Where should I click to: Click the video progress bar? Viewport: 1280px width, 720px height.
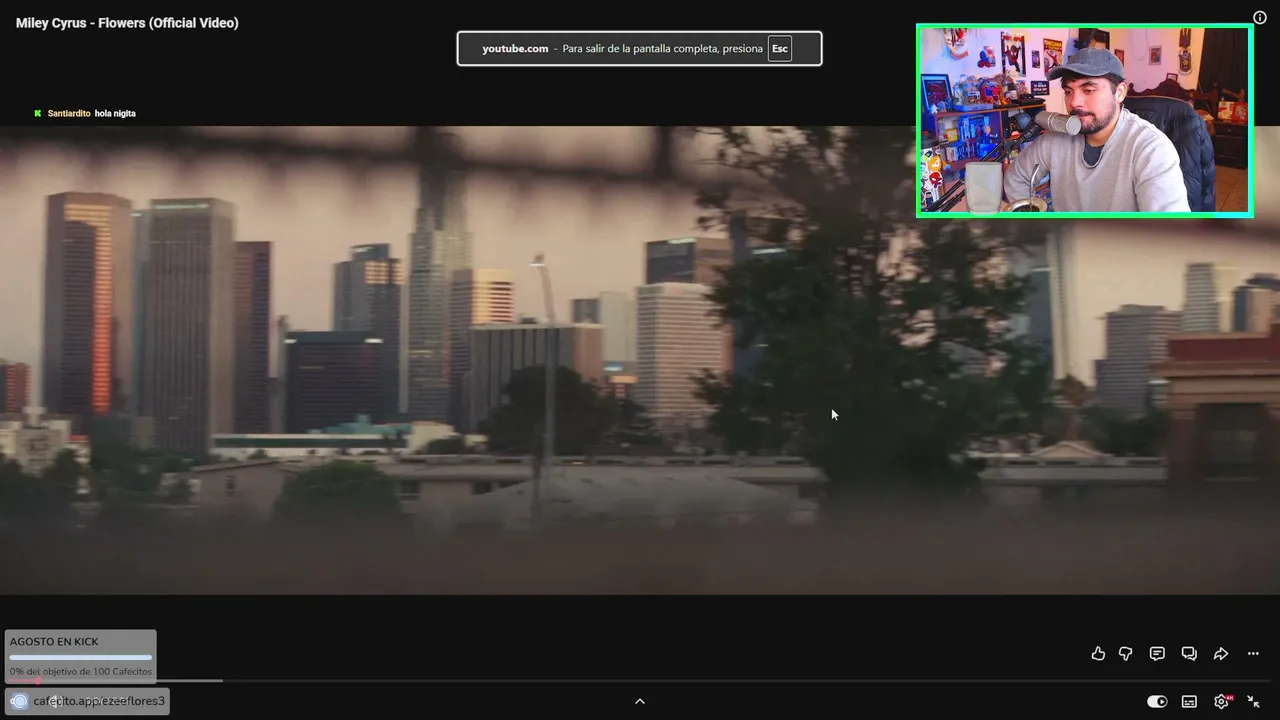coord(640,681)
